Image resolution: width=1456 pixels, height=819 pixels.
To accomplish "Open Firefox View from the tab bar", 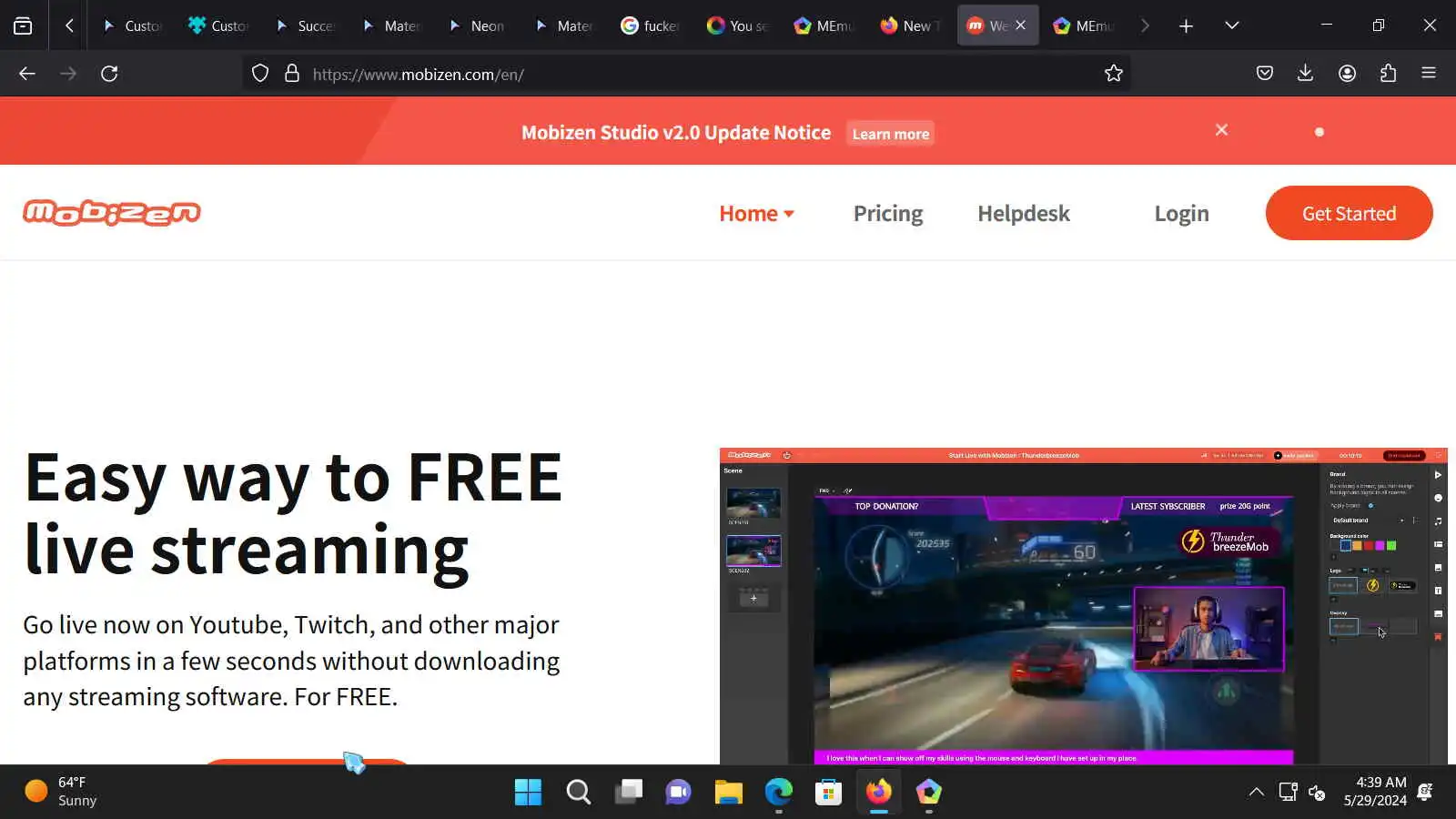I will [23, 25].
